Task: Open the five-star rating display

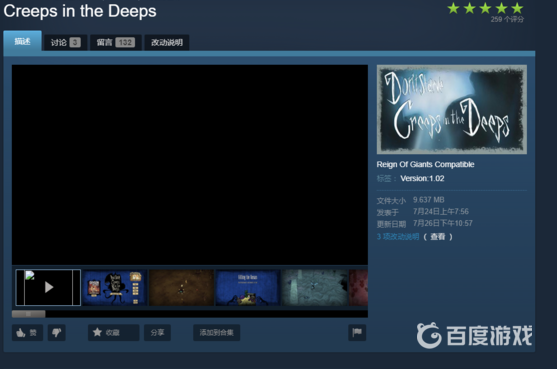Action: [x=485, y=8]
